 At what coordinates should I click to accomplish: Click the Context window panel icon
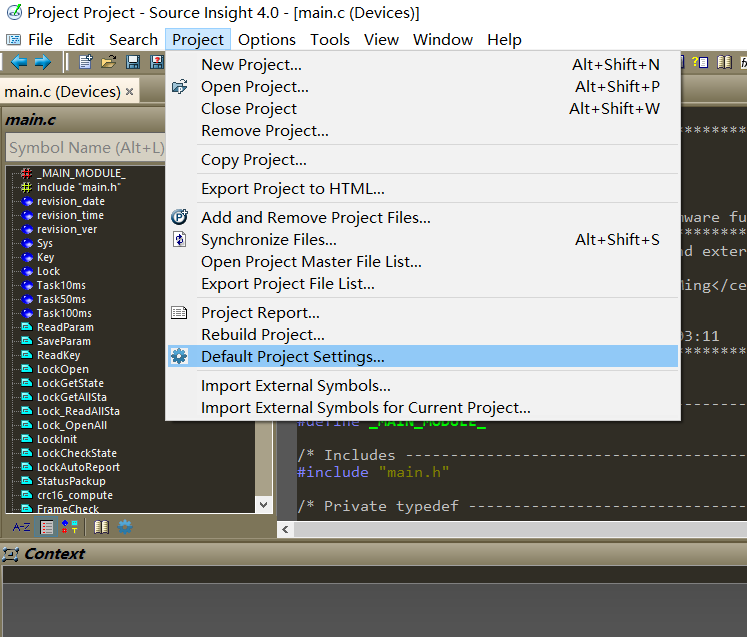pyautogui.click(x=10, y=554)
